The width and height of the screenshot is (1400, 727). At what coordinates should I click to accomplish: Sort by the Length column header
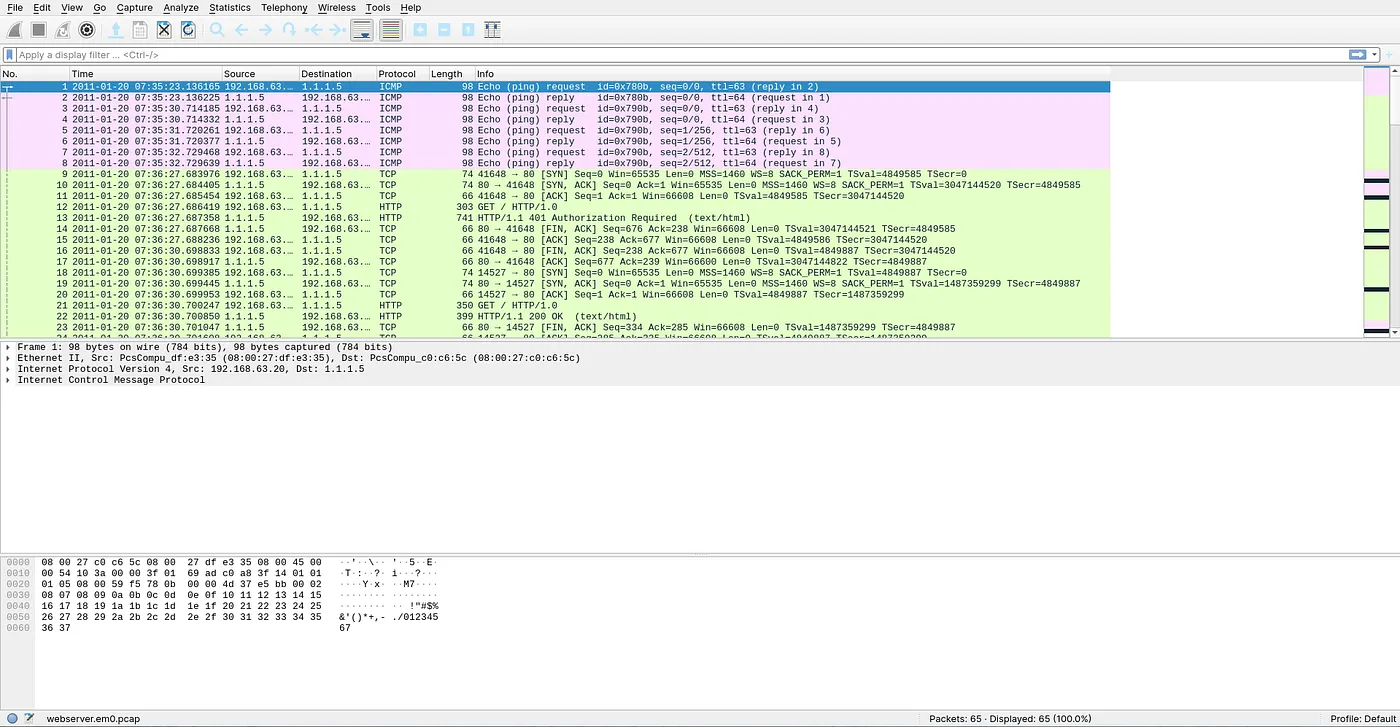coord(451,74)
